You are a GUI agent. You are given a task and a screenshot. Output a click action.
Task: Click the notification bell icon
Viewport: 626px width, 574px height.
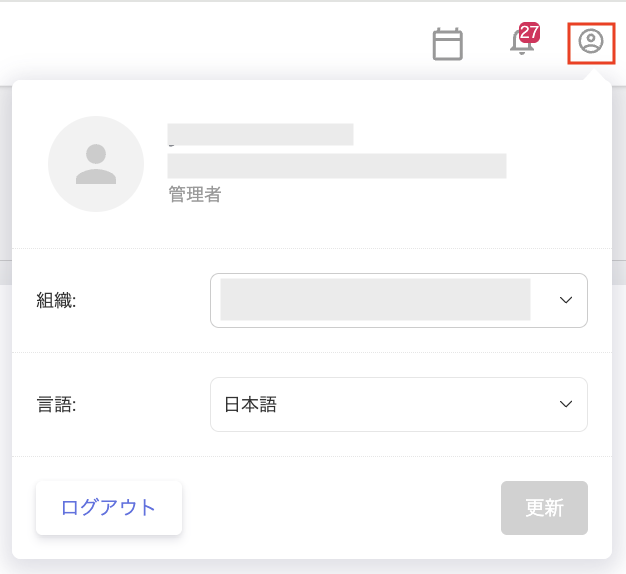(x=521, y=45)
